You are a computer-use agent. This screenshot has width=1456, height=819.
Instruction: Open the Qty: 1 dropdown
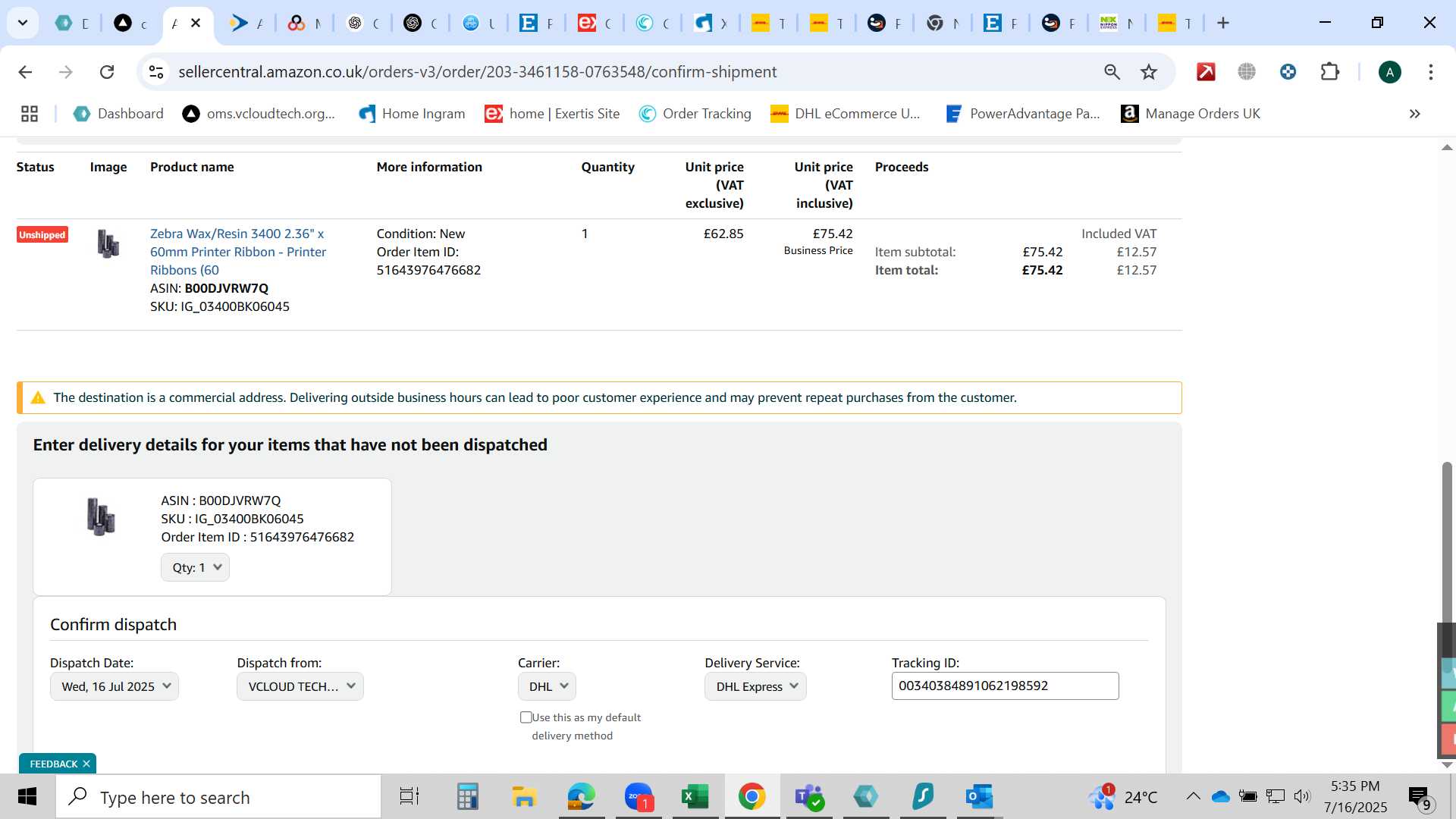195,567
